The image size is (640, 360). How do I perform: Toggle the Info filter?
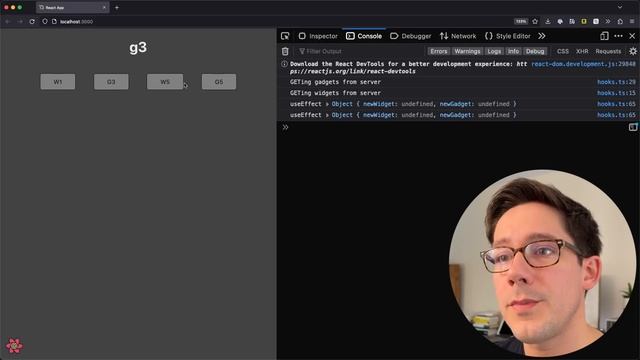[513, 51]
